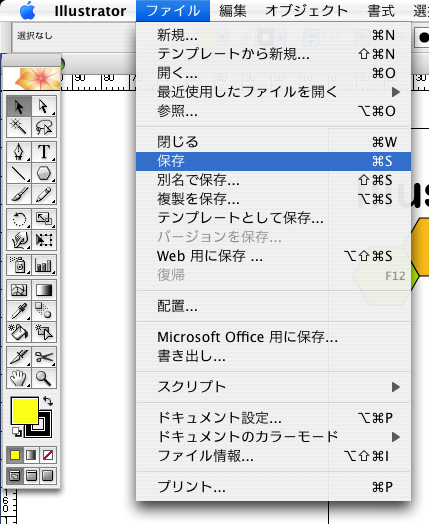This screenshot has height=524, width=429.
Task: Open the Illustrator application menu
Action: point(90,11)
